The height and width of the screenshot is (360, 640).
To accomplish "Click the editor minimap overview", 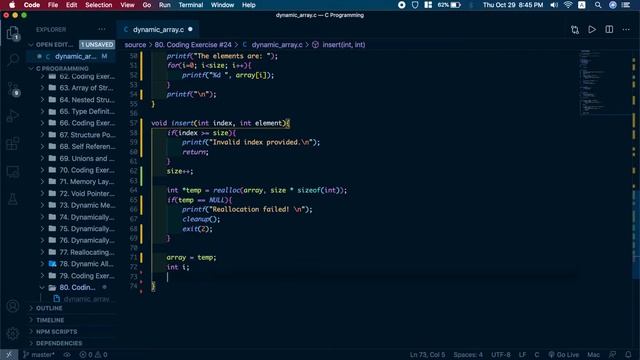I will pyautogui.click(x=604, y=84).
